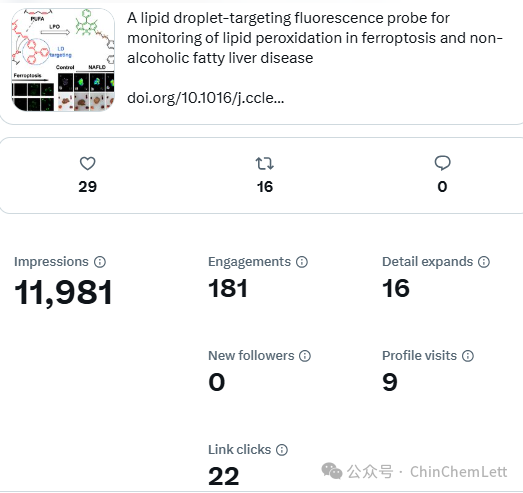Select the 16 retweets count
Viewport: 523px width, 493px height.
(265, 187)
